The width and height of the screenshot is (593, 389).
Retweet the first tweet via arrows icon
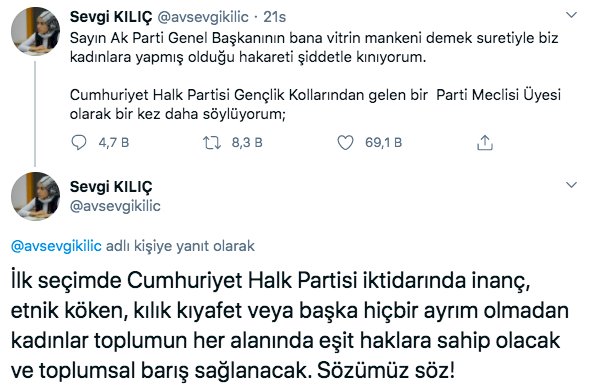pyautogui.click(x=212, y=143)
